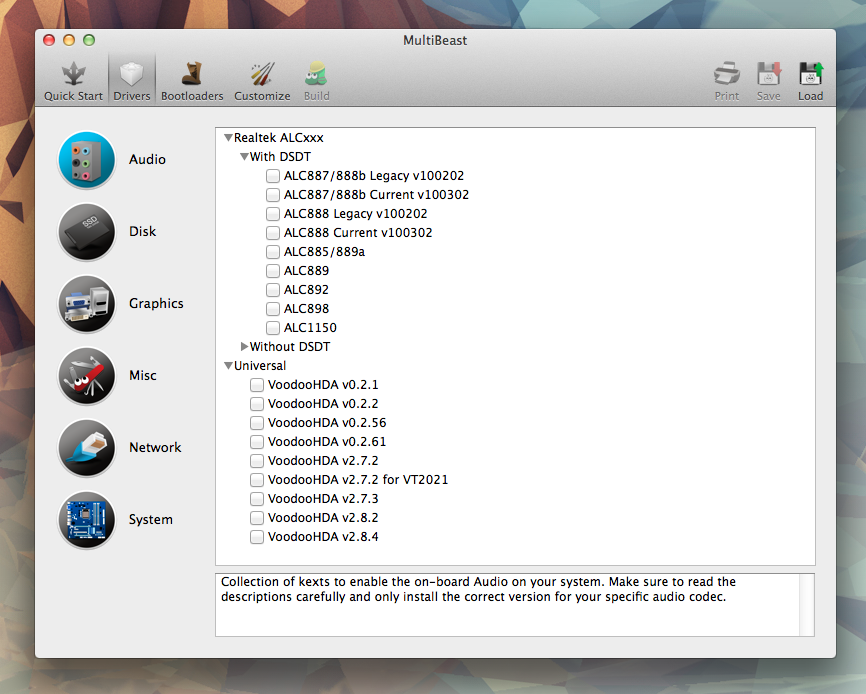This screenshot has width=866, height=694.
Task: Check VoodooHDA v0.2.56
Action: point(257,423)
